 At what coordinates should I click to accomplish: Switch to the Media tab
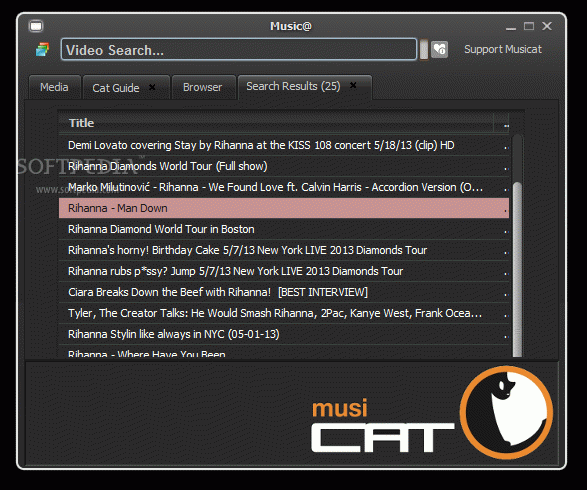(x=55, y=88)
